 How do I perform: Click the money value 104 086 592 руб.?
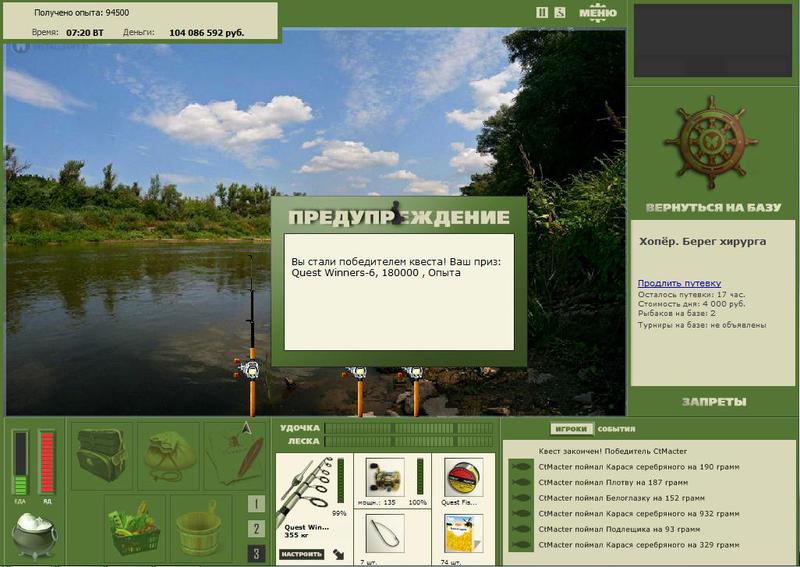(207, 33)
